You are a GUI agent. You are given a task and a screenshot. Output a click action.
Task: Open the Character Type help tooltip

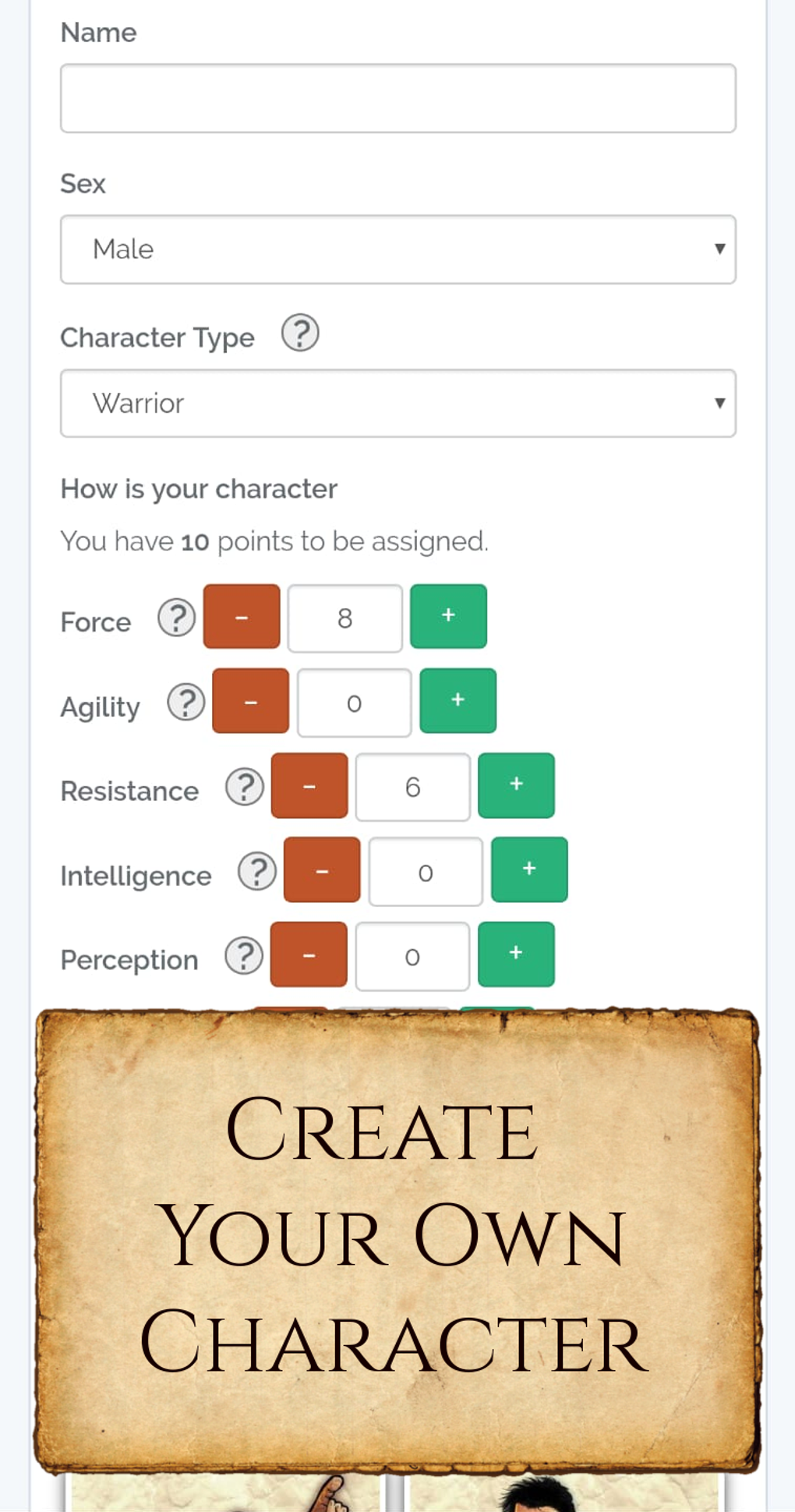[300, 333]
